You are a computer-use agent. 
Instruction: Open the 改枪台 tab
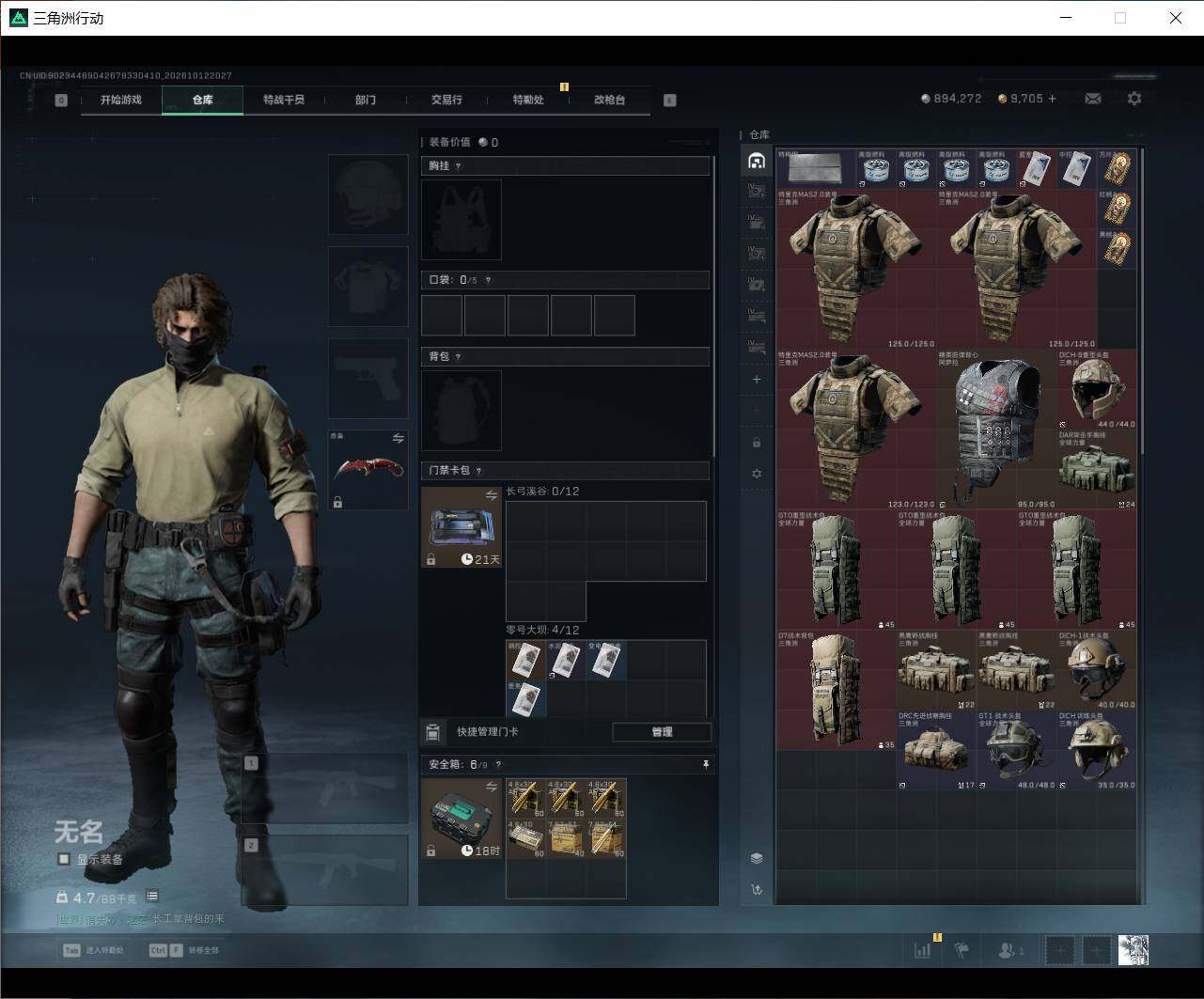pyautogui.click(x=609, y=100)
